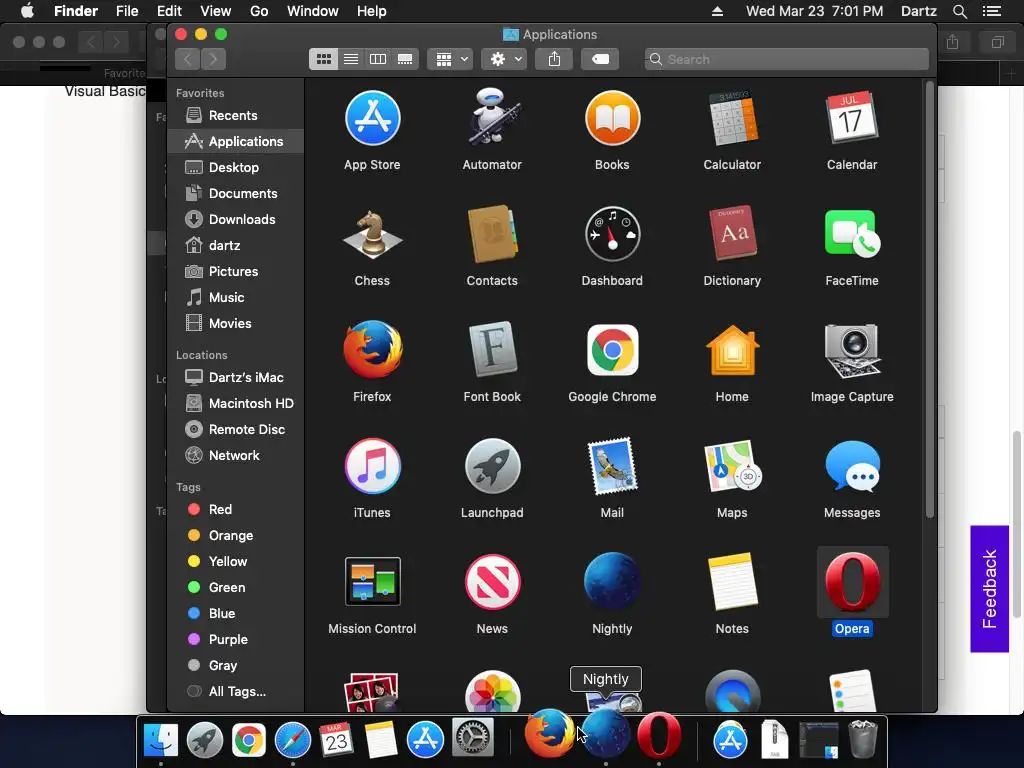Open Safari from the Dock
The height and width of the screenshot is (768, 1024).
click(293, 741)
